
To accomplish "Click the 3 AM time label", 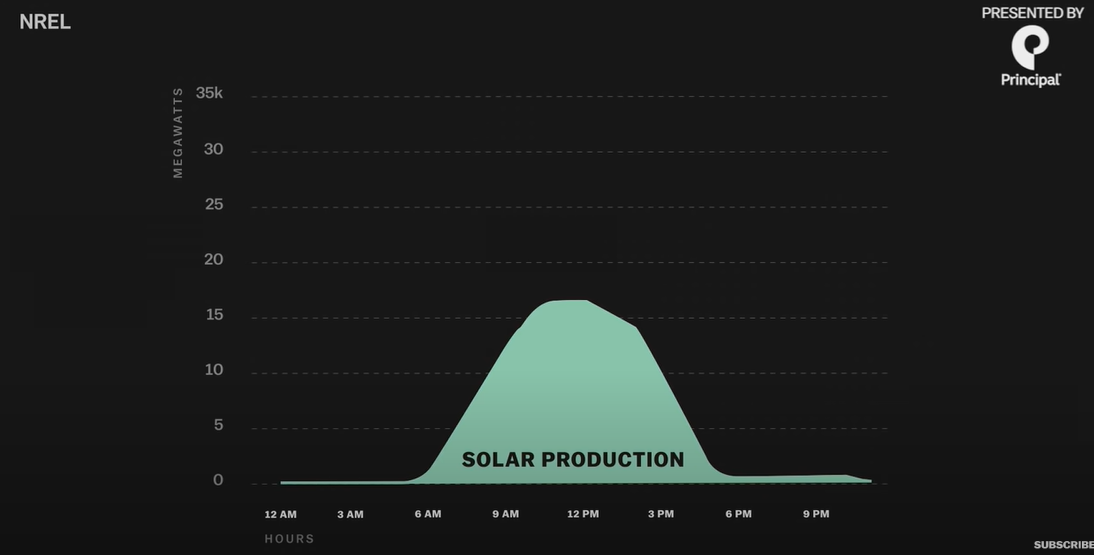I will coord(350,515).
